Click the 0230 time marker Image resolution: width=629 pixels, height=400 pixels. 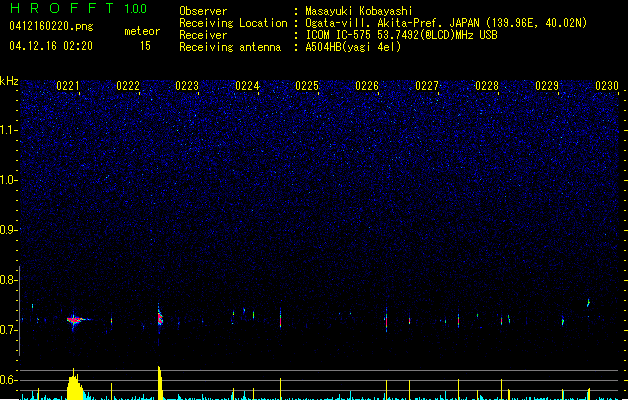(607, 86)
